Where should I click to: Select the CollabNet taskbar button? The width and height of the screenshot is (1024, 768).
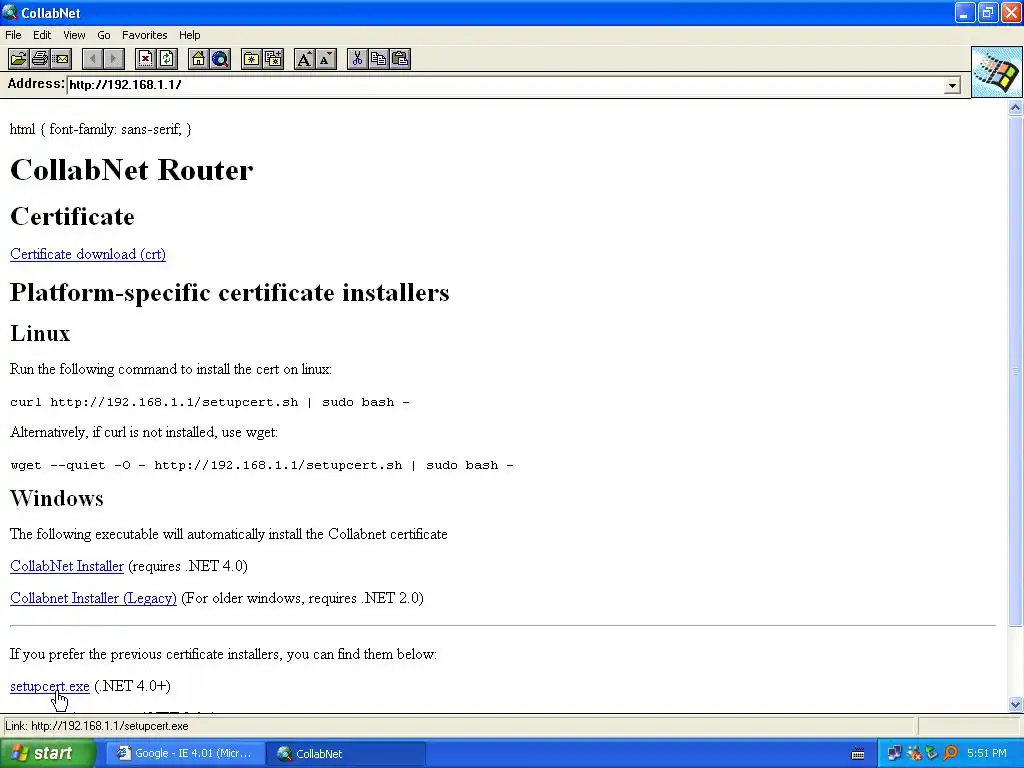(x=346, y=754)
